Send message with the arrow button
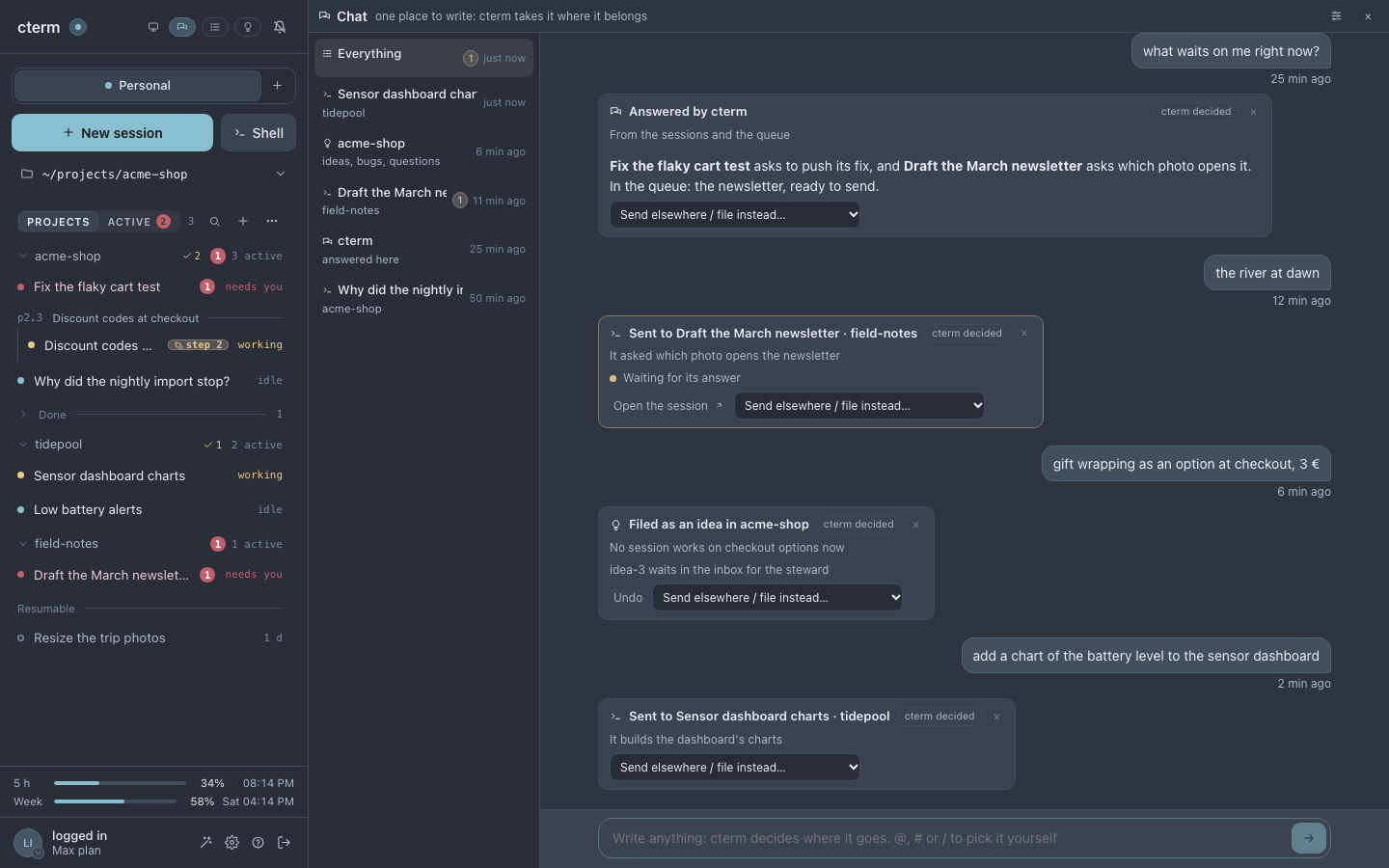Screen dimensions: 1389x868 [1309, 838]
